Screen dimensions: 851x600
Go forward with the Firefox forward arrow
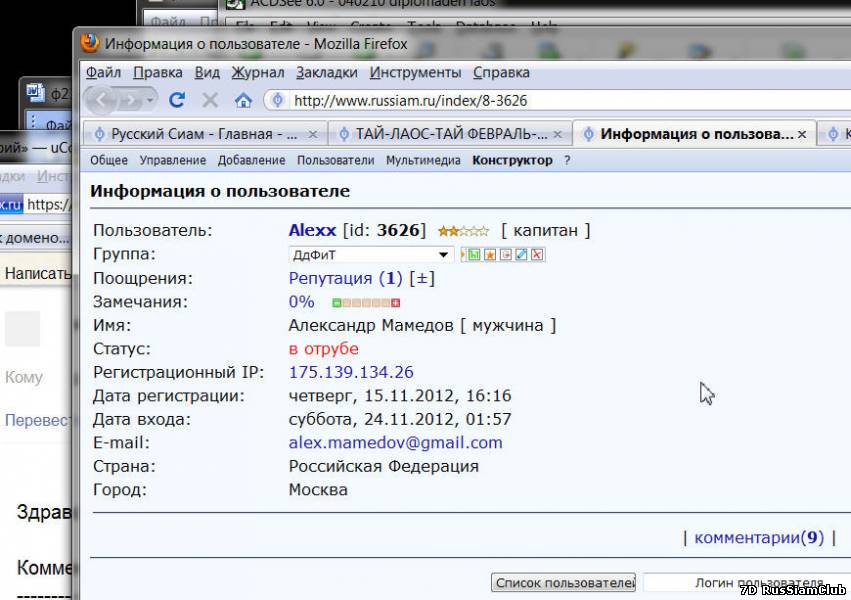click(x=130, y=100)
